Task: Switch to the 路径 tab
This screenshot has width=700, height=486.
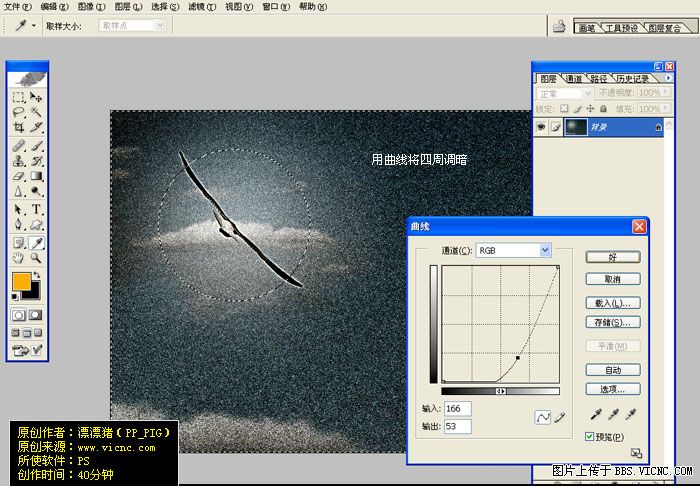Action: click(x=599, y=79)
